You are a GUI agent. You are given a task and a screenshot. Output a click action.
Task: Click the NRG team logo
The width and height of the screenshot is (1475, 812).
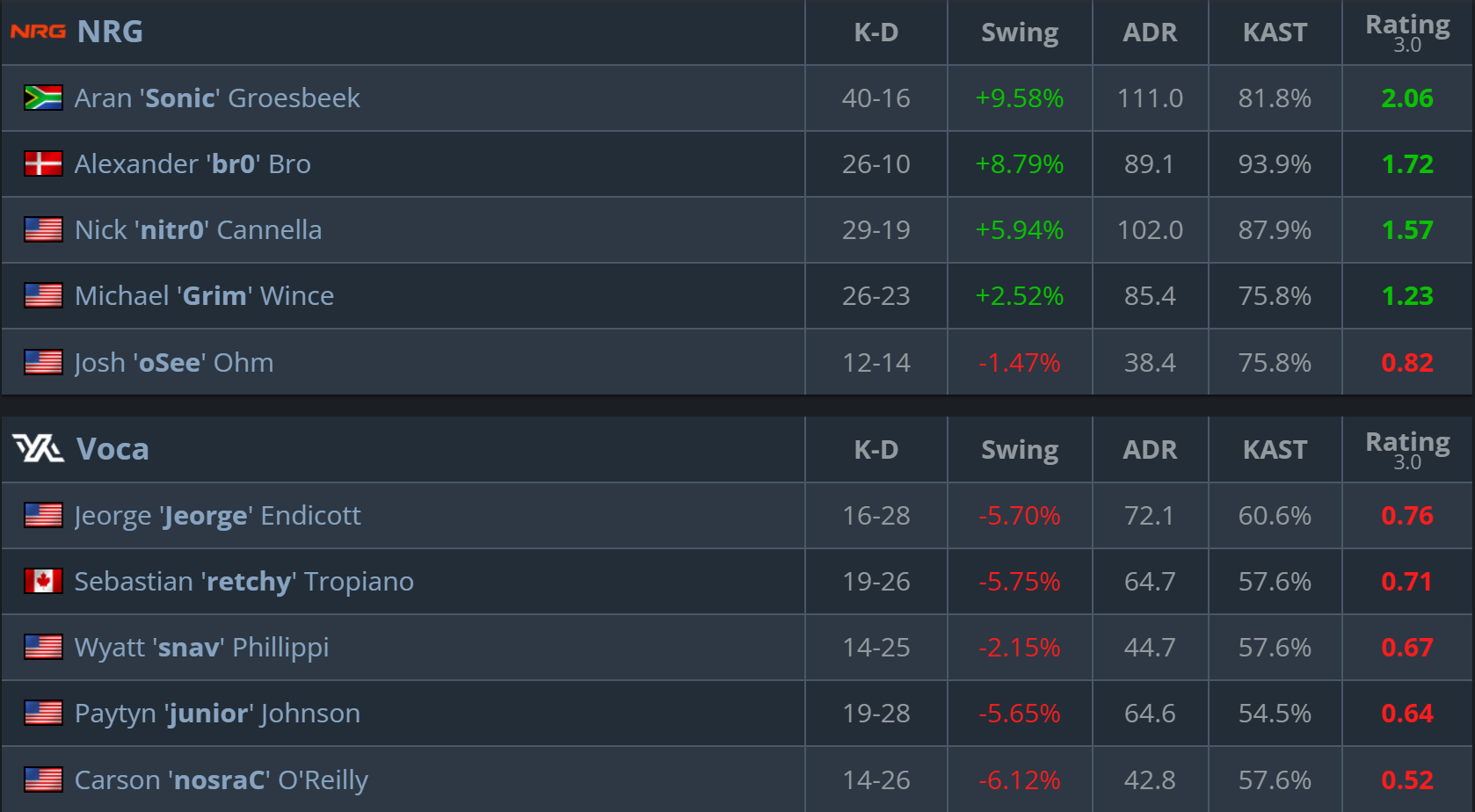[38, 32]
